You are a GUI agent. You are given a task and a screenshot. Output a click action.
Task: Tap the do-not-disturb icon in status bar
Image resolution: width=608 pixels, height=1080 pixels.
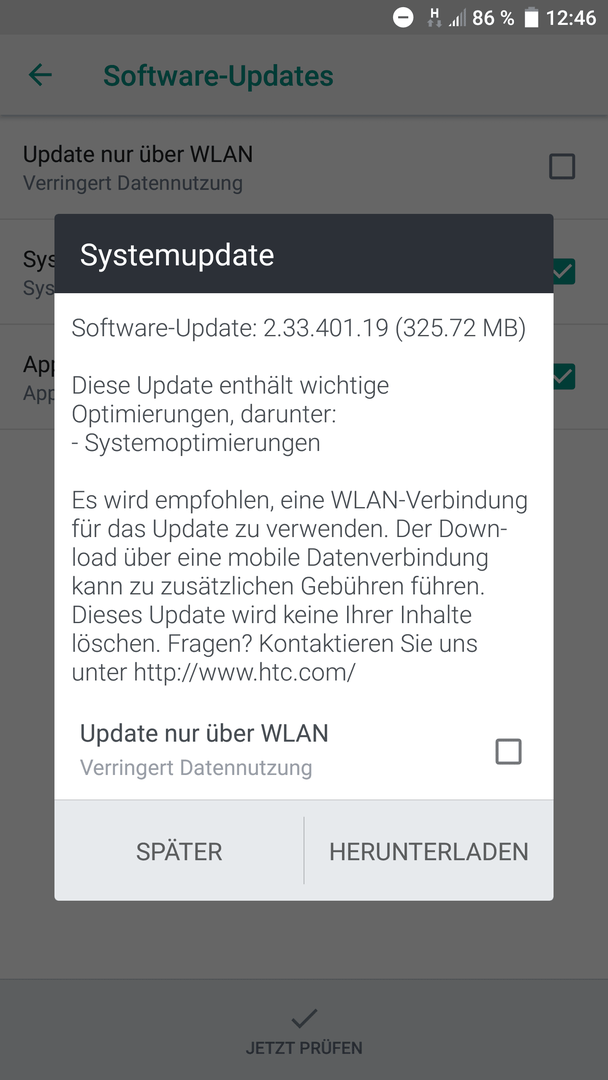click(403, 18)
